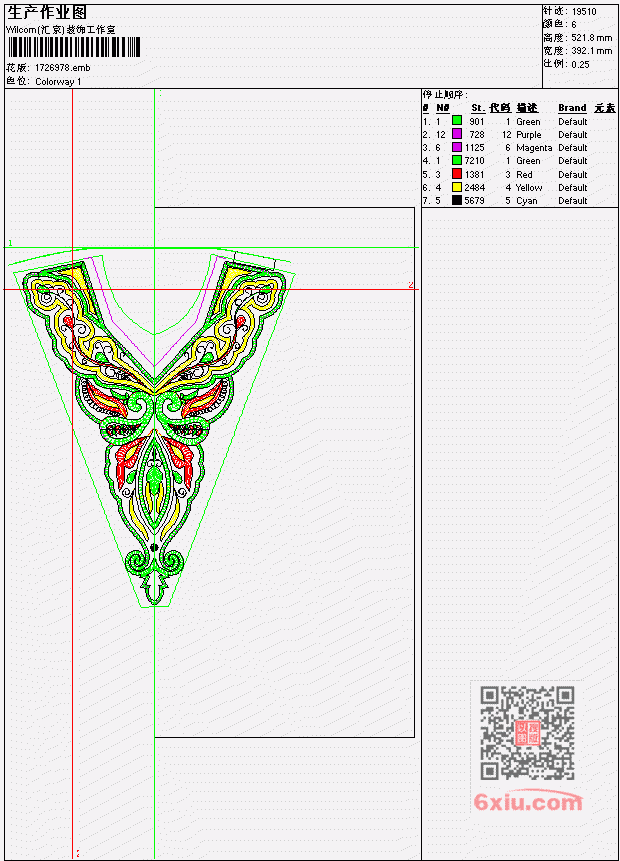The width and height of the screenshot is (620, 861).
Task: Click the 生产作业图 title
Action: pyautogui.click(x=47, y=13)
